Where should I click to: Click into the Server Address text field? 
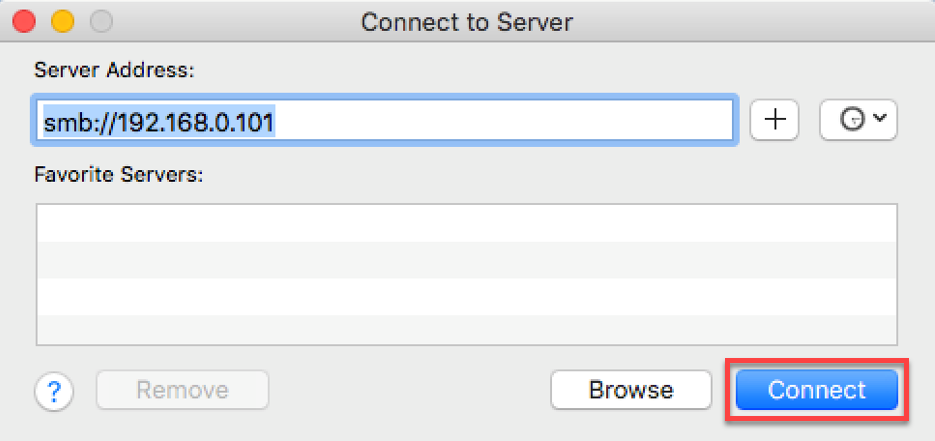coord(500,121)
